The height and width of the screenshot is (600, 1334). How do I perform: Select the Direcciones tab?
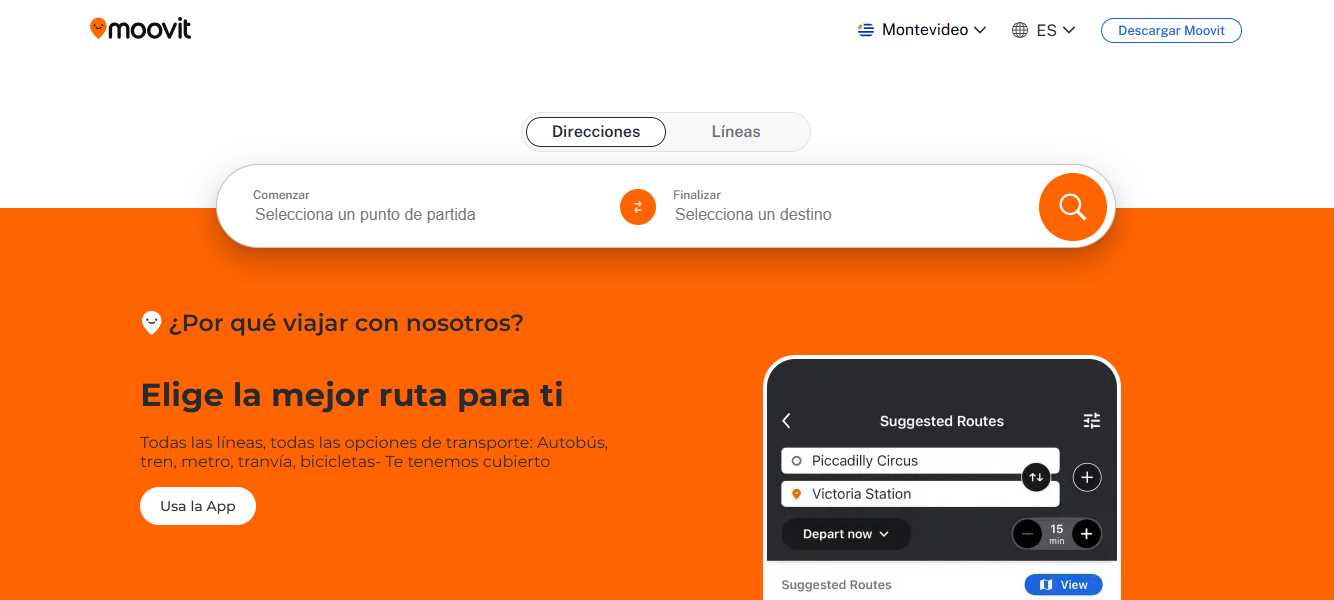pos(596,132)
